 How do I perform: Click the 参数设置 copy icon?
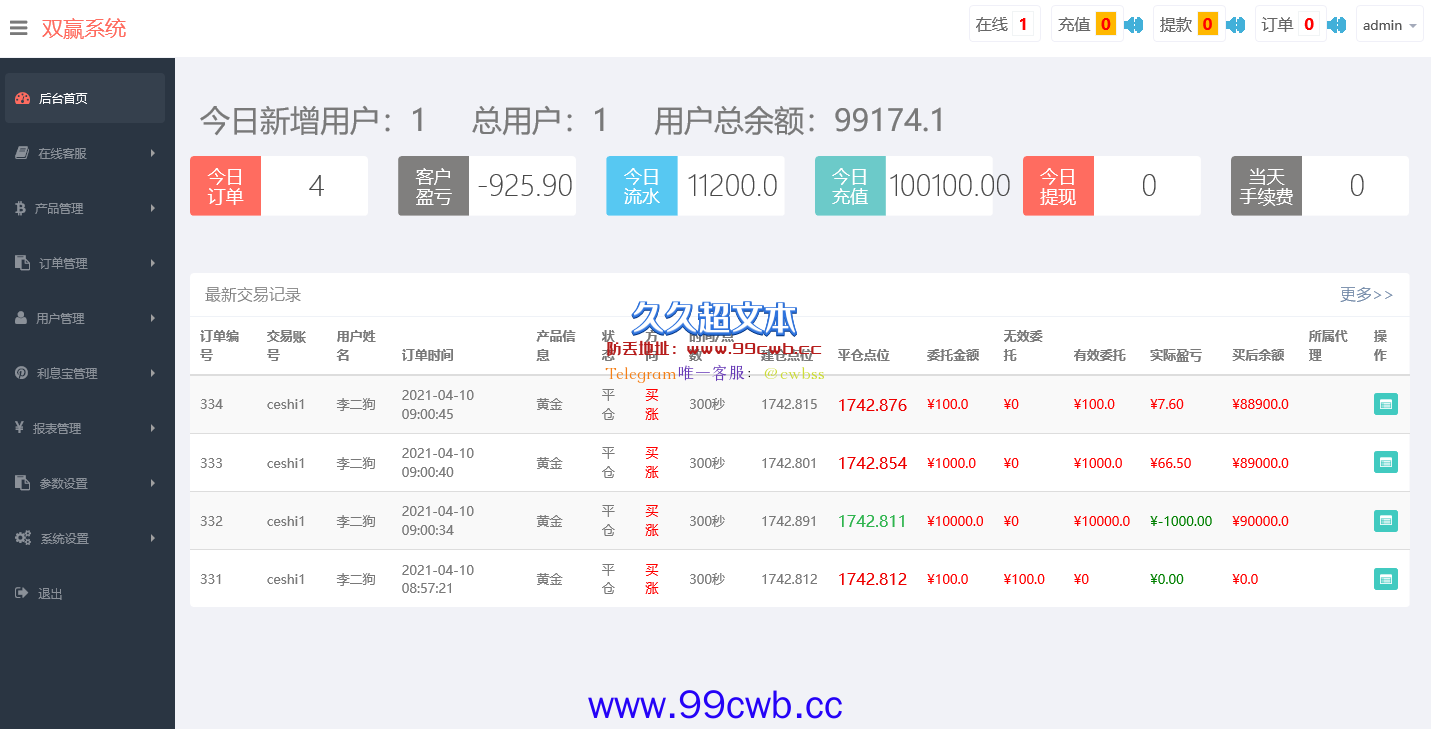pyautogui.click(x=22, y=483)
